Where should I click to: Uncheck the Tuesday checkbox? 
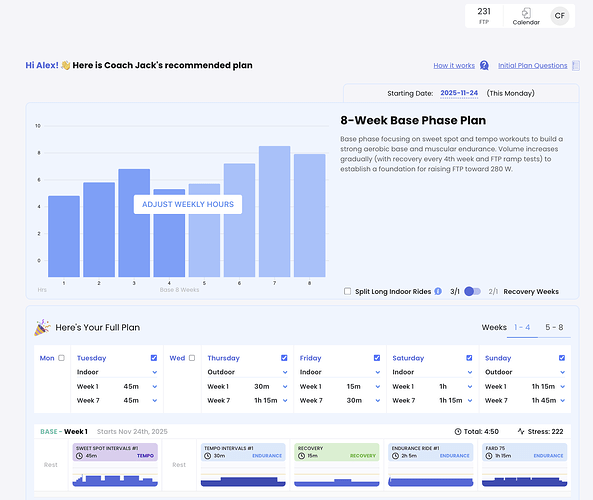tap(154, 358)
